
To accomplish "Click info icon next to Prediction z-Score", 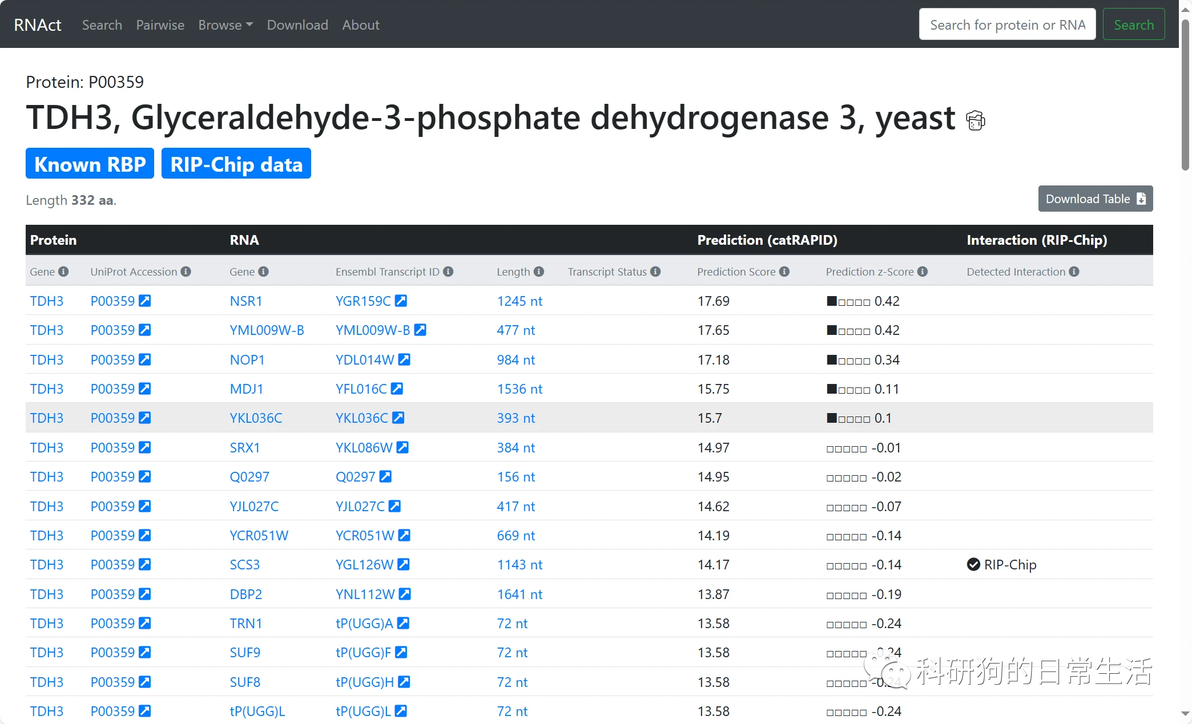I will point(922,272).
